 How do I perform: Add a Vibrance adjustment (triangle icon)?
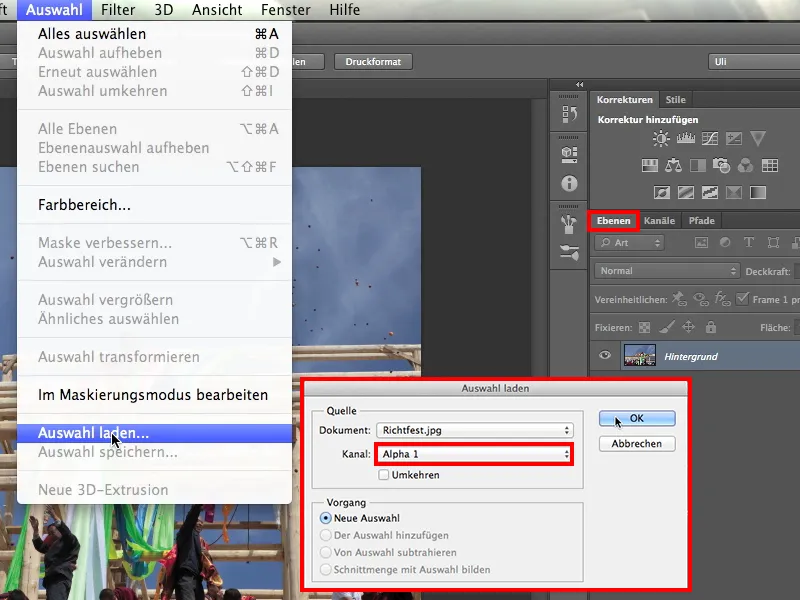point(758,138)
